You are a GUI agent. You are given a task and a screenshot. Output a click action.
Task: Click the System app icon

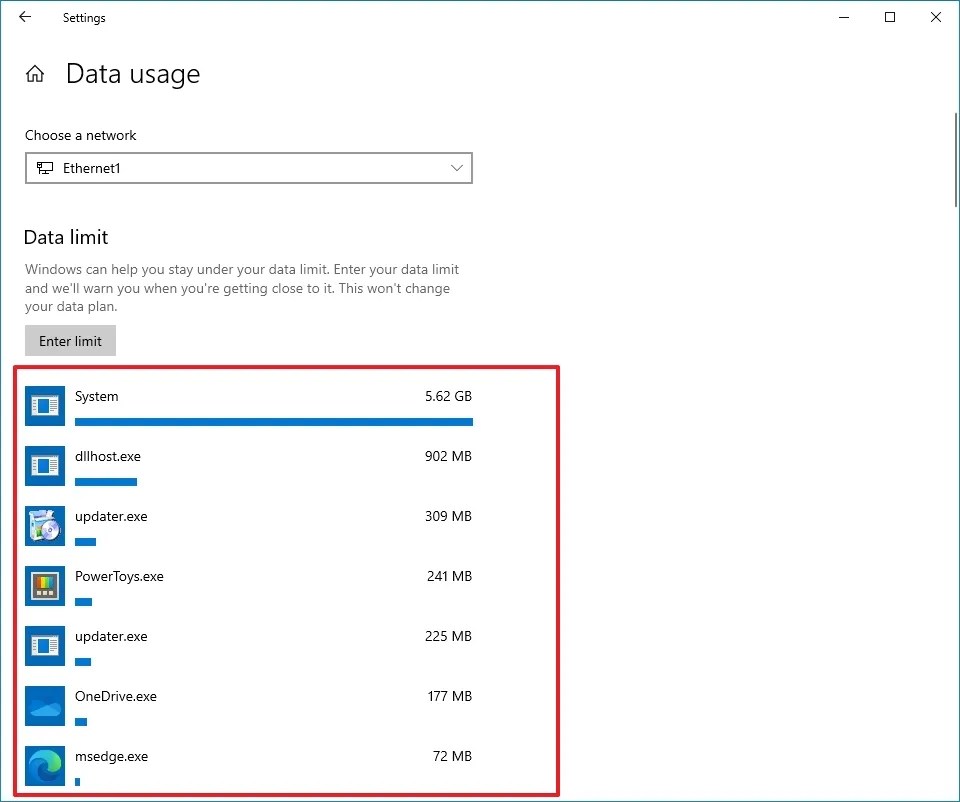coord(44,405)
